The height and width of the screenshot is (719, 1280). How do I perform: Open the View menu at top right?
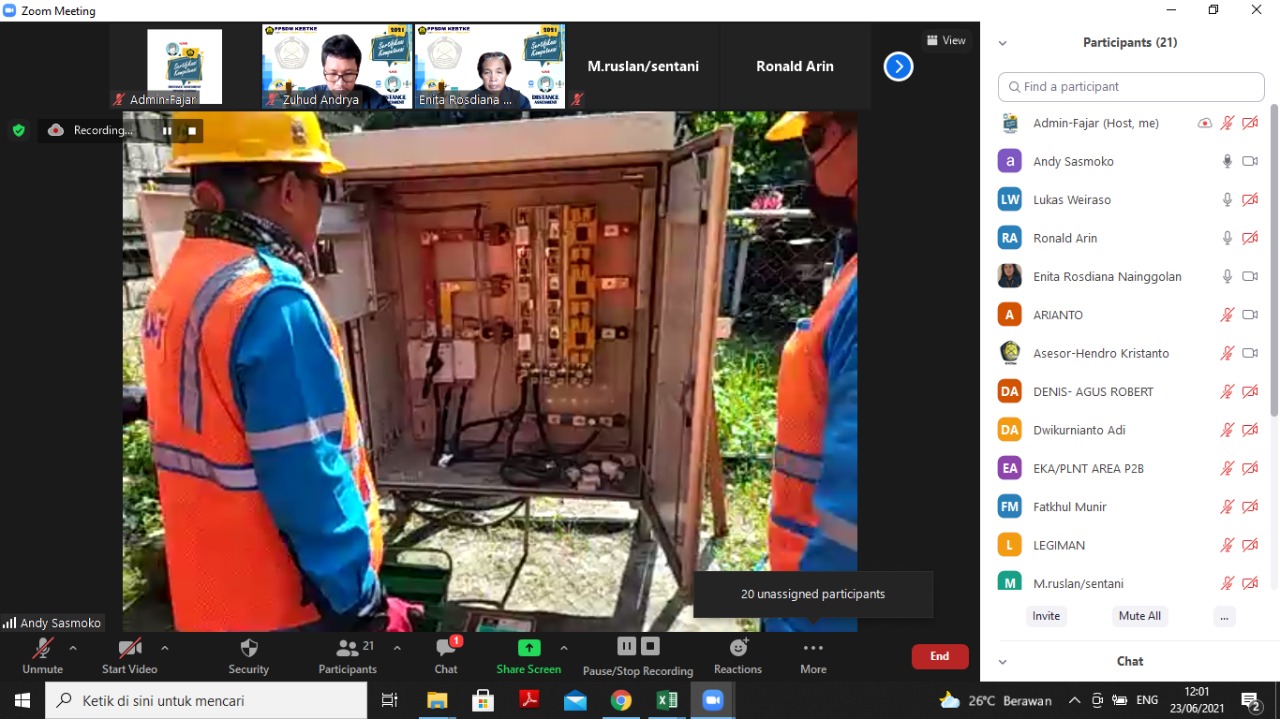(946, 40)
